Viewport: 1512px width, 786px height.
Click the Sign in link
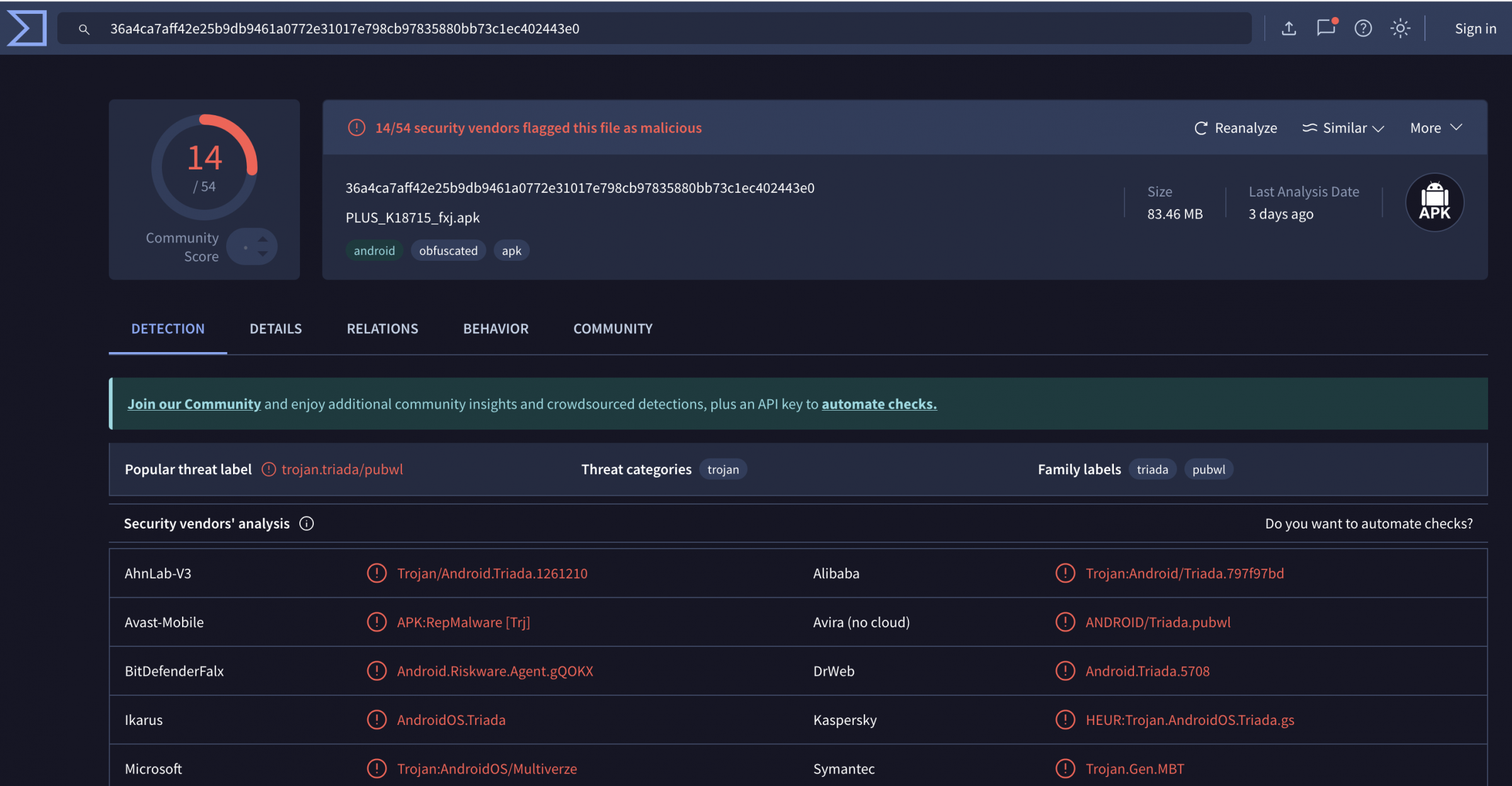pyautogui.click(x=1475, y=29)
